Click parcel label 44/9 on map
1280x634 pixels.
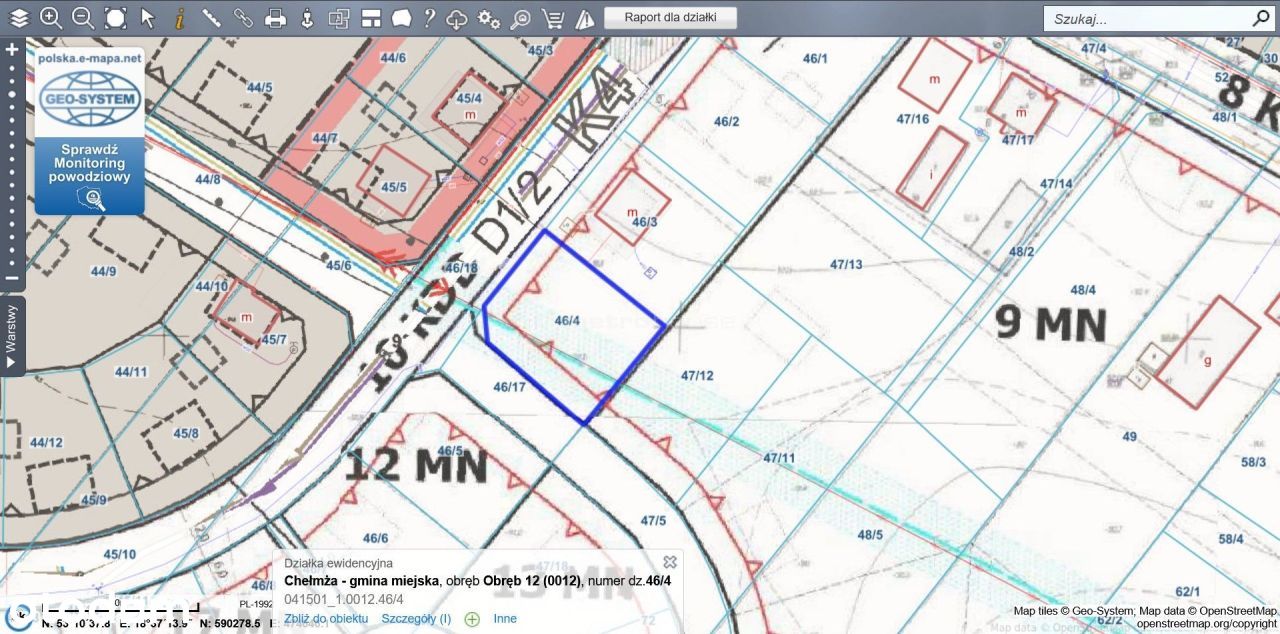coord(103,271)
